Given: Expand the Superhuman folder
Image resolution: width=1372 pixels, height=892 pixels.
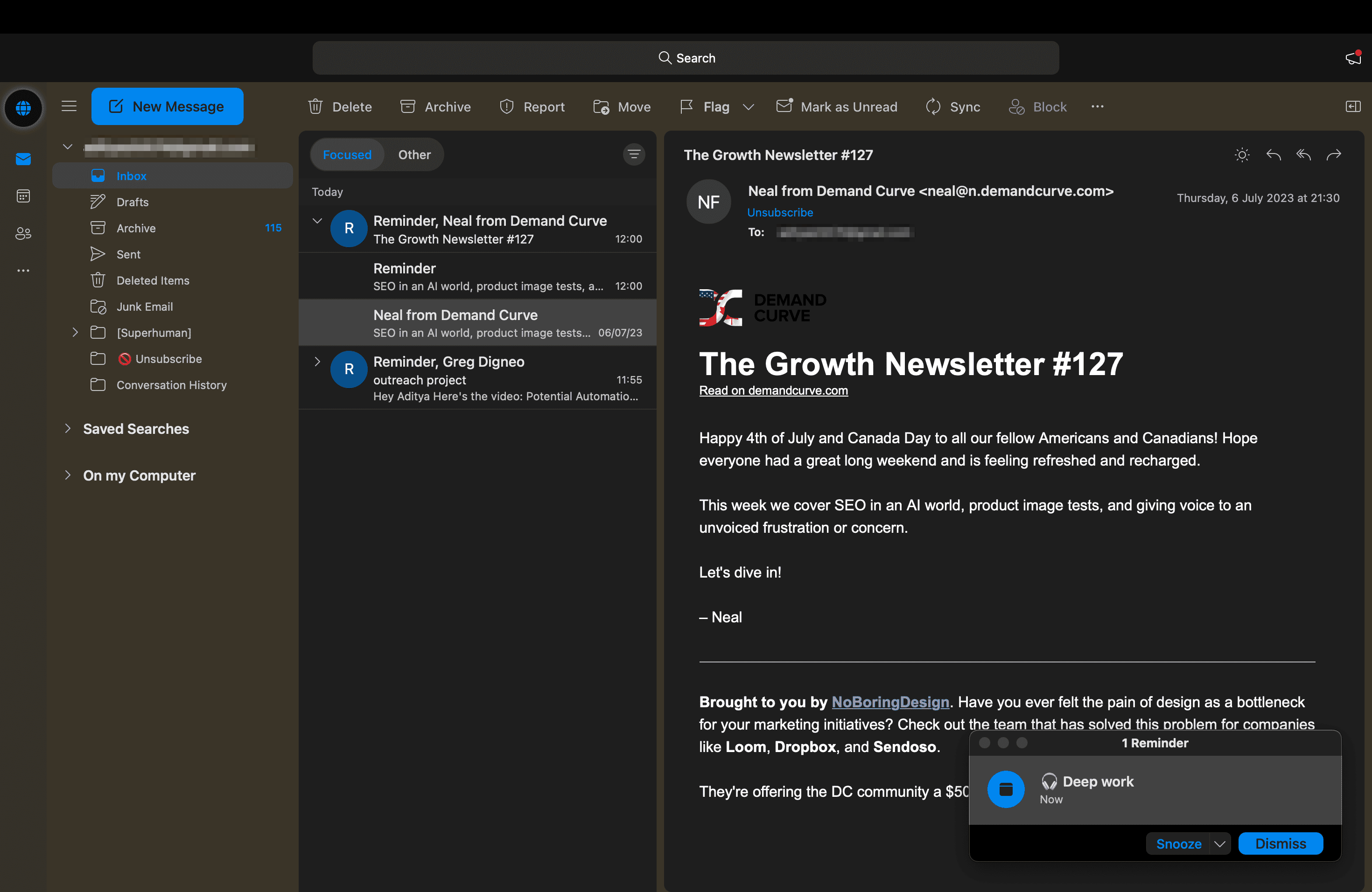Looking at the screenshot, I should (75, 333).
